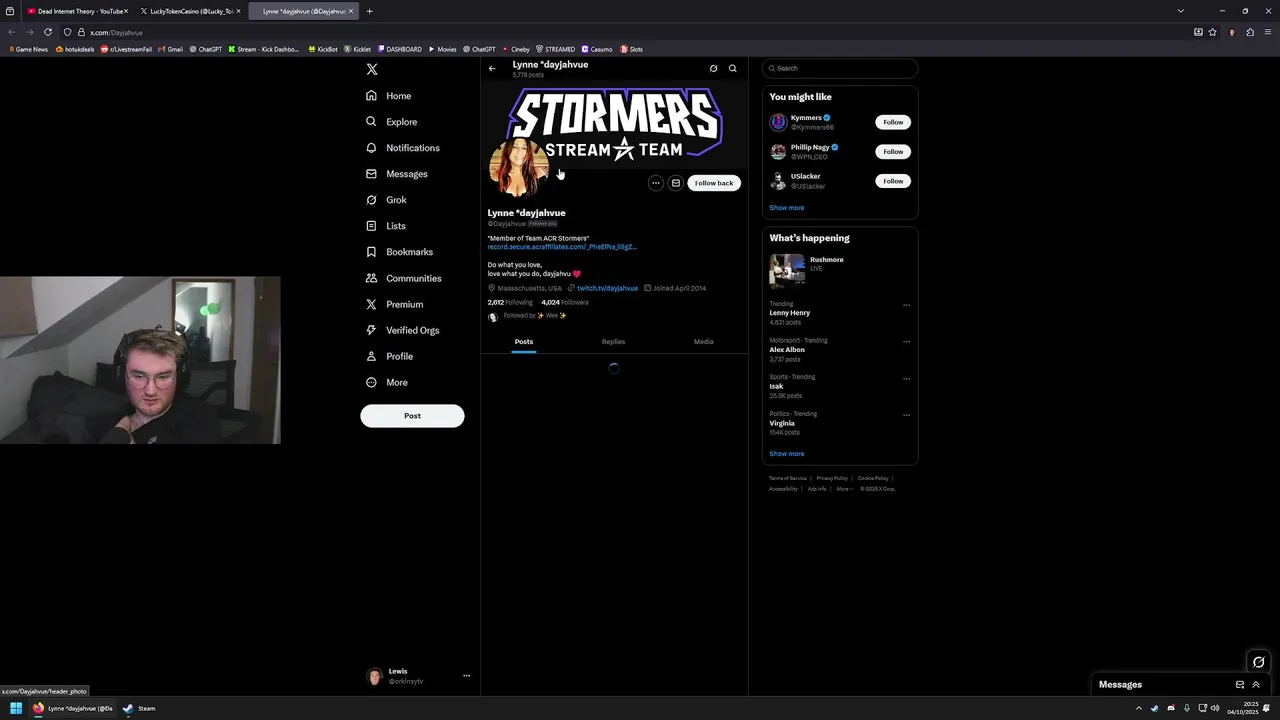Switch to the Posts tab
The image size is (1280, 720).
[x=524, y=342]
